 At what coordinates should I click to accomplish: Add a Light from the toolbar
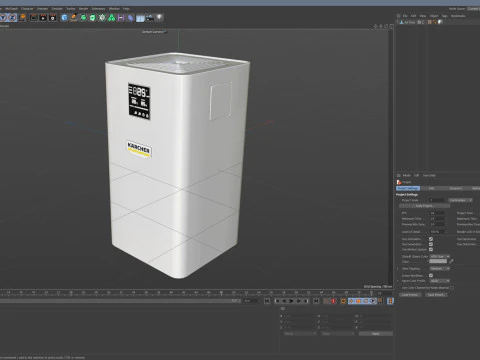pyautogui.click(x=160, y=17)
